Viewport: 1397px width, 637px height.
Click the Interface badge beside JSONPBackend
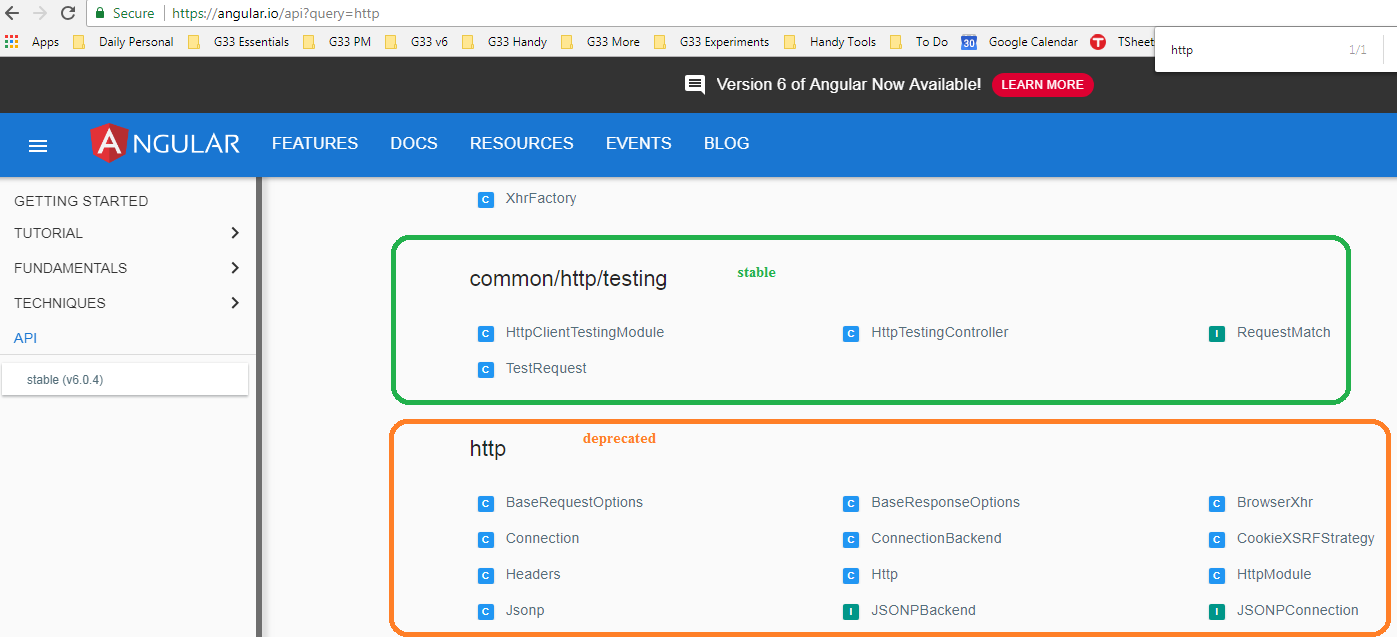pyautogui.click(x=851, y=611)
